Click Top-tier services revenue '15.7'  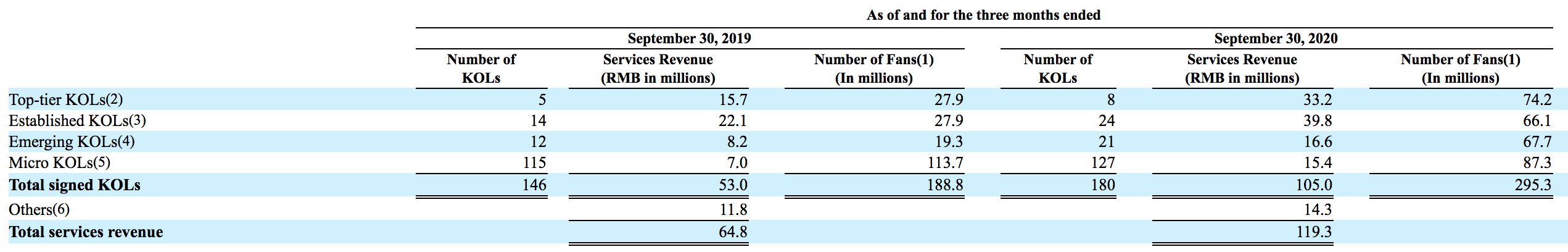click(733, 99)
